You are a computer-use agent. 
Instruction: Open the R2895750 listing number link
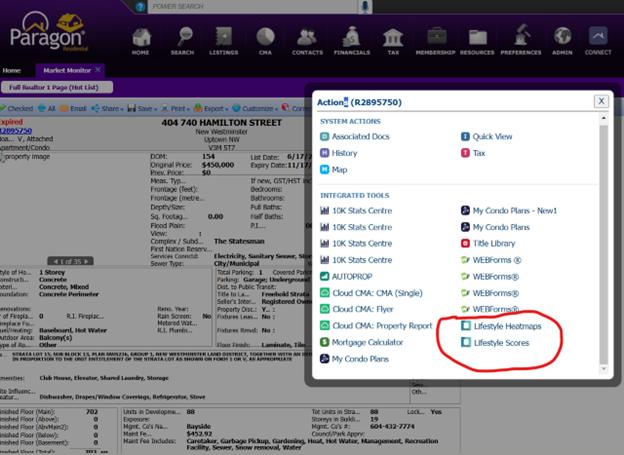[x=16, y=131]
